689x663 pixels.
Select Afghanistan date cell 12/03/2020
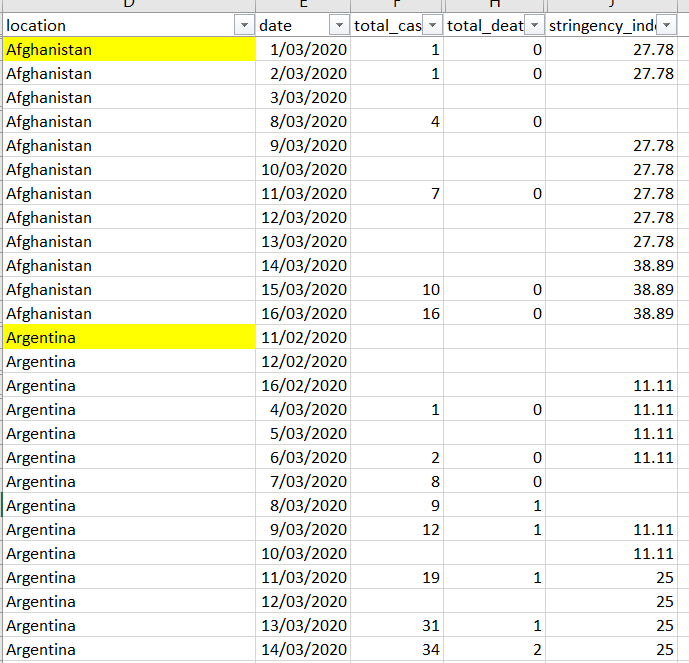coord(303,217)
